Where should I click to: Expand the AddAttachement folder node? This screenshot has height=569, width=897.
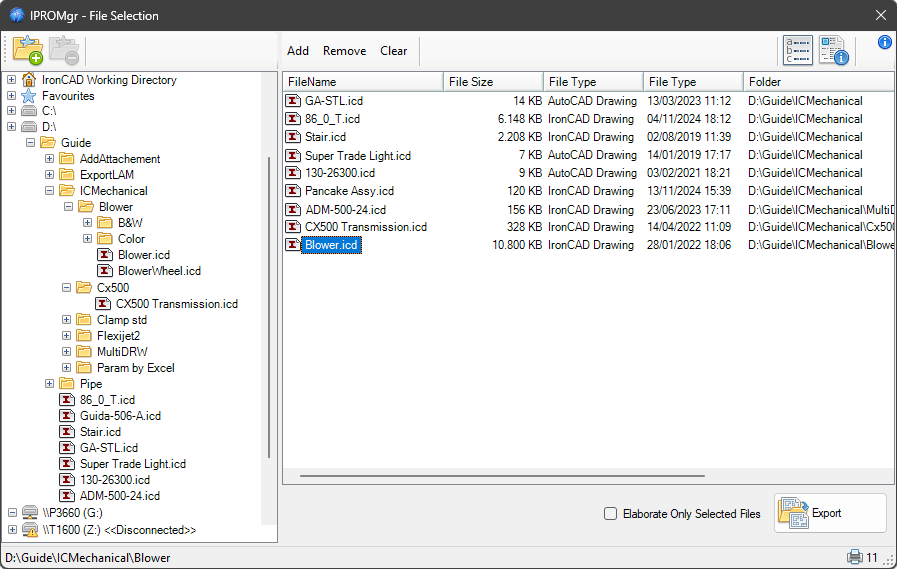50,159
